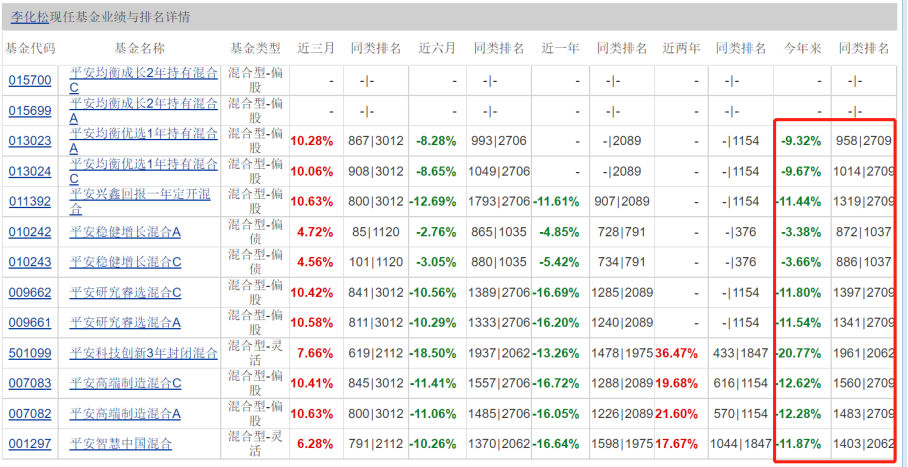The image size is (908, 467).
Task: Select the 4.72% three-month return cell
Action: [315, 232]
